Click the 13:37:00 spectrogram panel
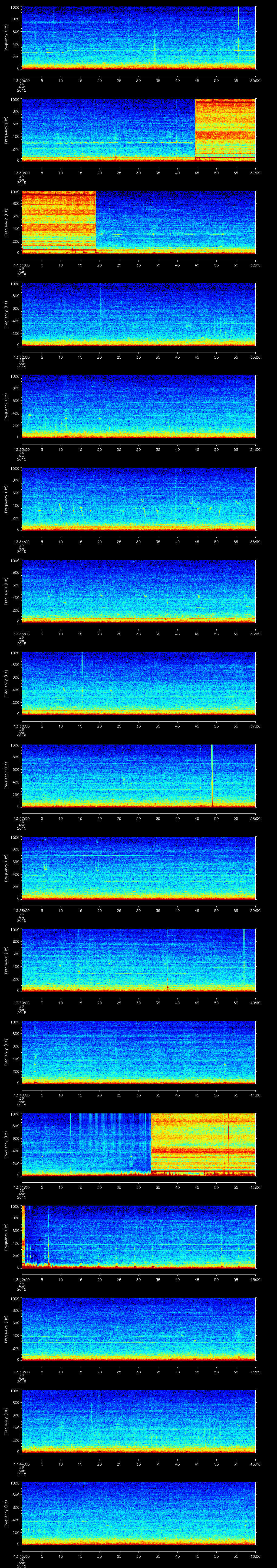Image resolution: width=277 pixels, height=1568 pixels. tap(139, 775)
